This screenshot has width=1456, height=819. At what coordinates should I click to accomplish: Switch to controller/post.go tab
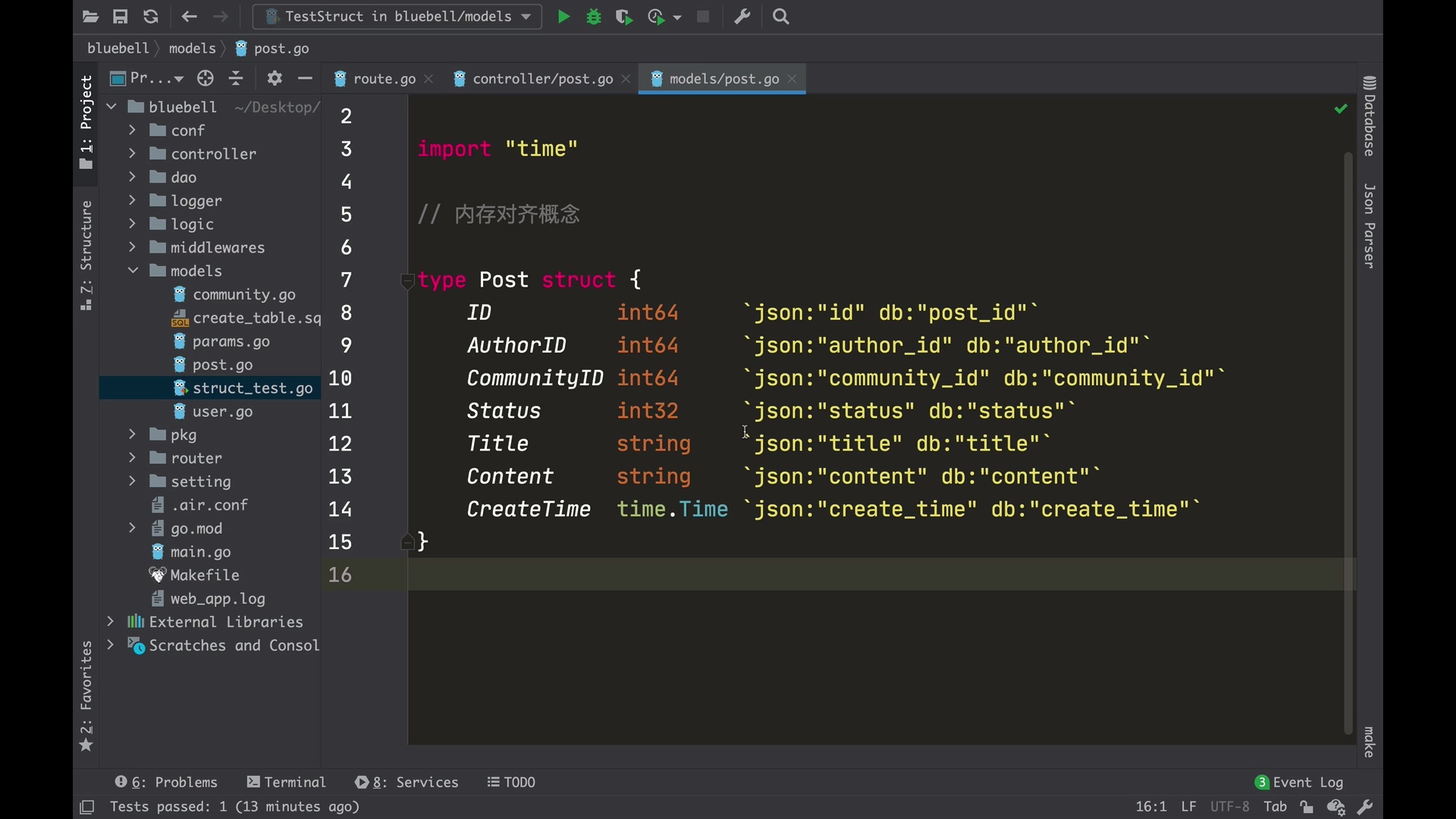[541, 79]
